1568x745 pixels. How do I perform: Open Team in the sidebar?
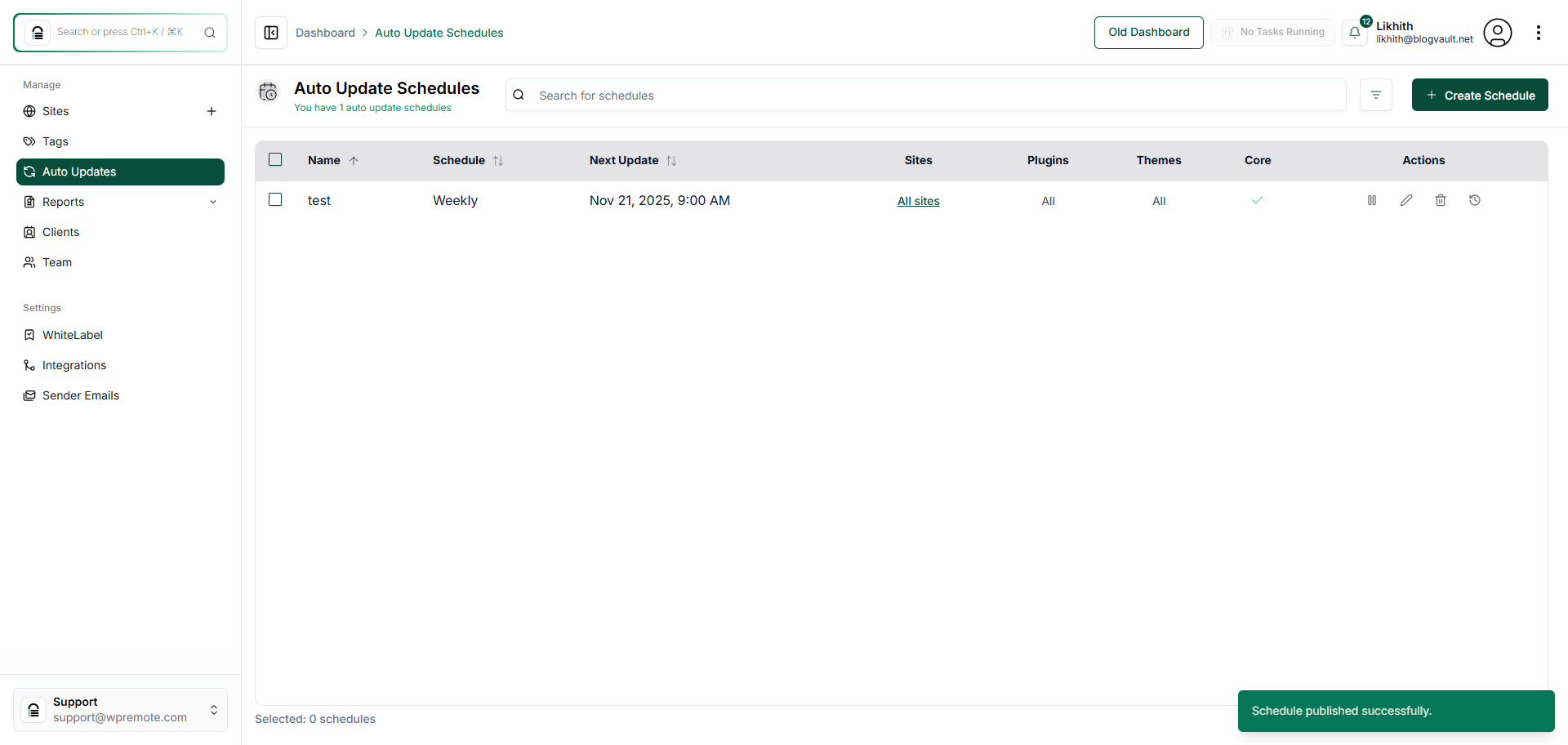120,262
